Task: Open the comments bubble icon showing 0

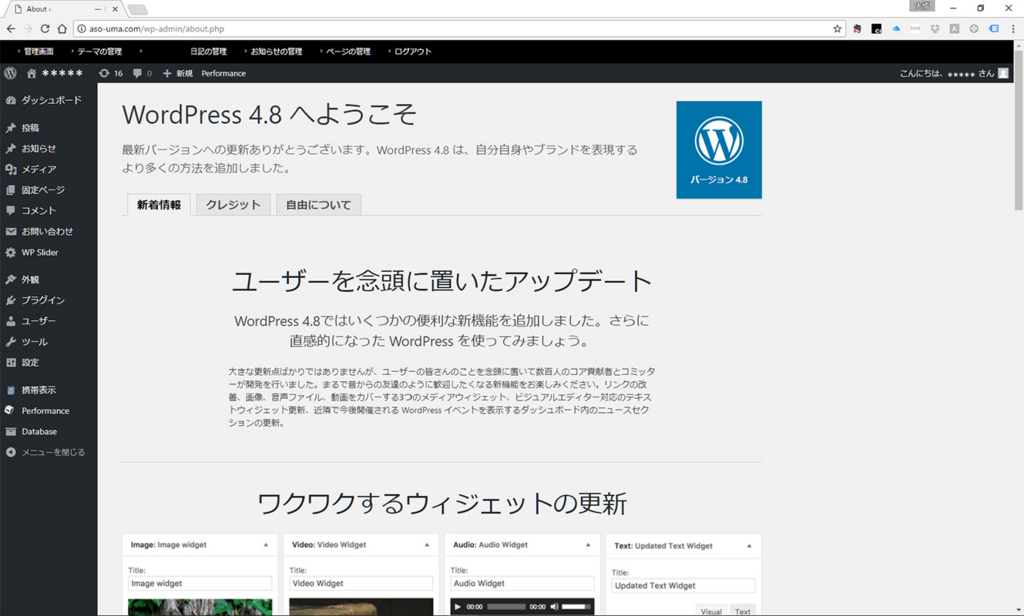Action: pyautogui.click(x=142, y=73)
